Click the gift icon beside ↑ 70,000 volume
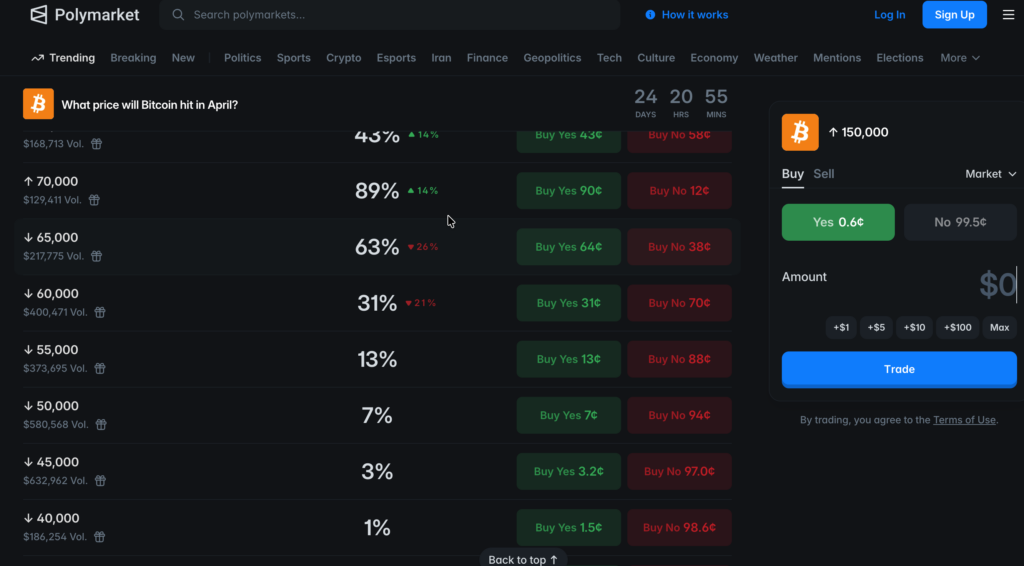 [94, 200]
